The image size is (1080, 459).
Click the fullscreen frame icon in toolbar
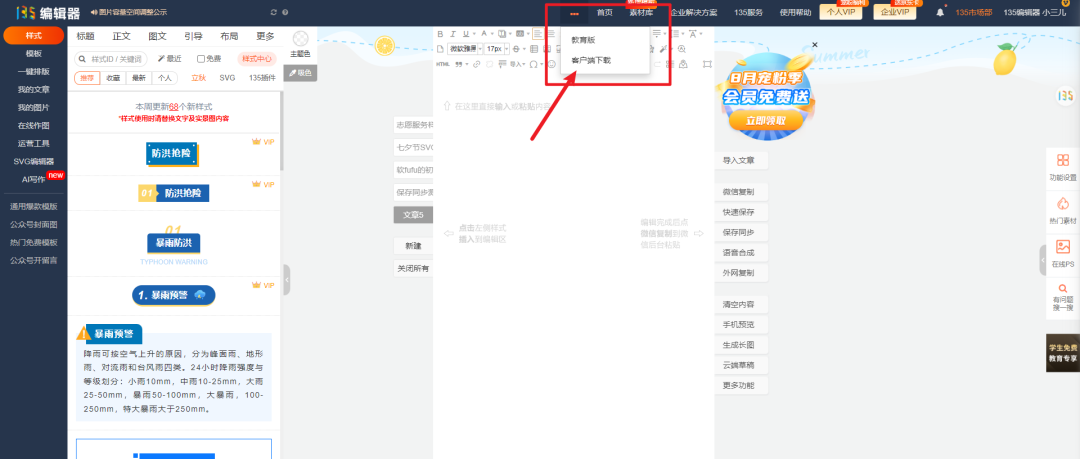707,64
